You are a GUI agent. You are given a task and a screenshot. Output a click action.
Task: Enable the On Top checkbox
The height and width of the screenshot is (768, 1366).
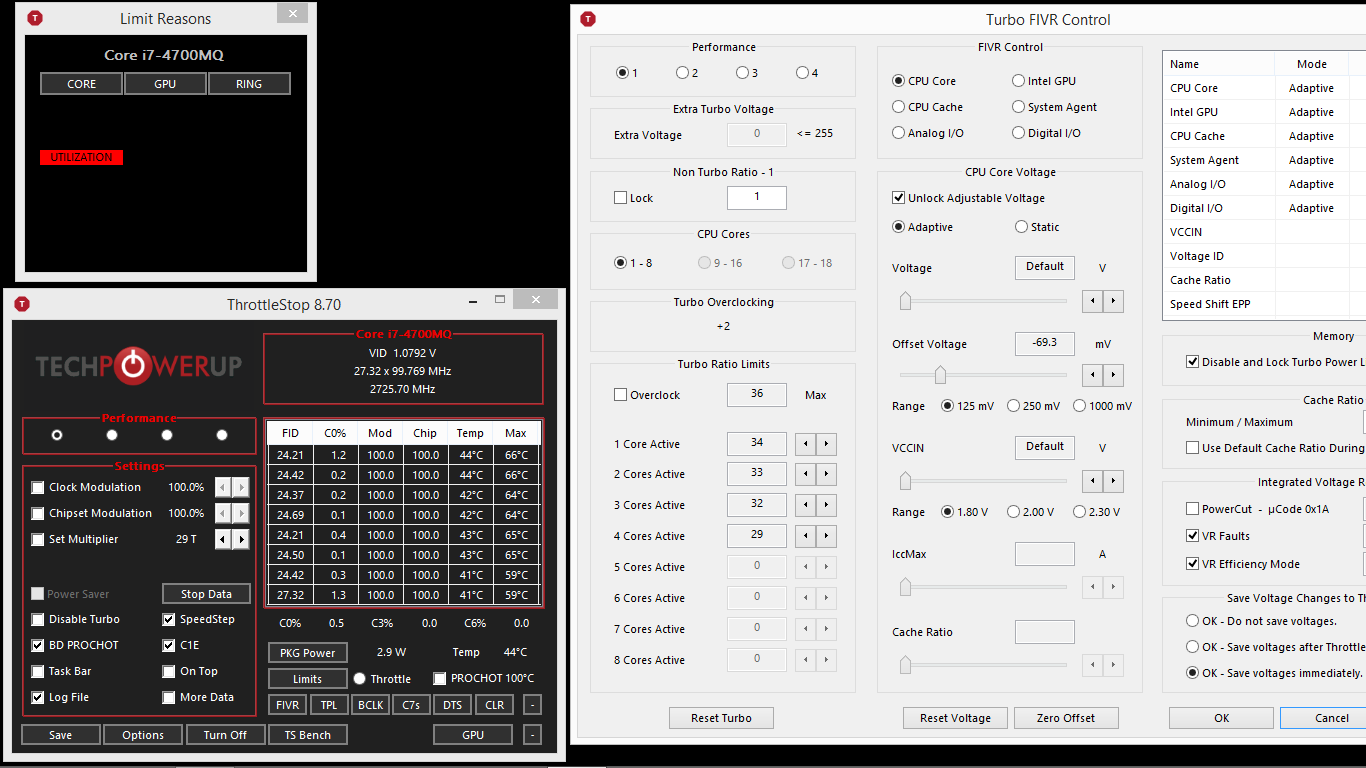pyautogui.click(x=169, y=672)
